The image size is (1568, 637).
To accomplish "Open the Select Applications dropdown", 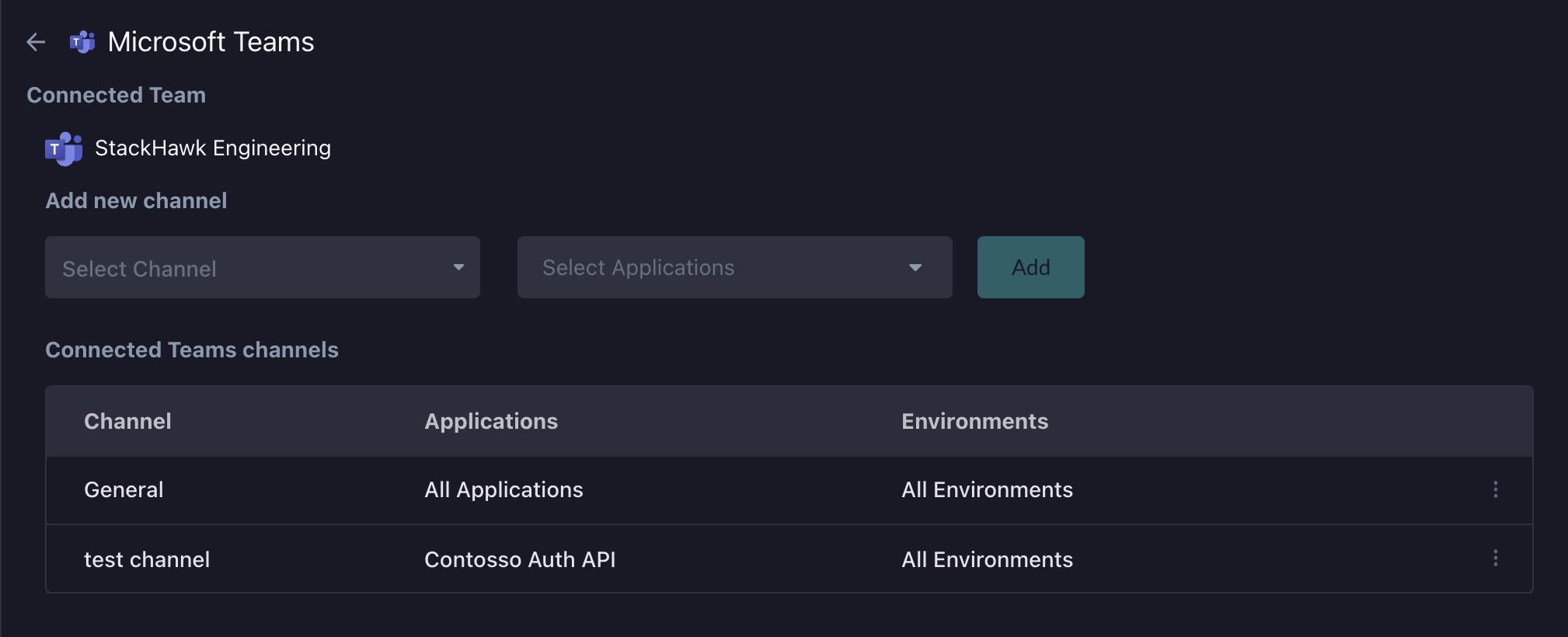I will pyautogui.click(x=735, y=267).
